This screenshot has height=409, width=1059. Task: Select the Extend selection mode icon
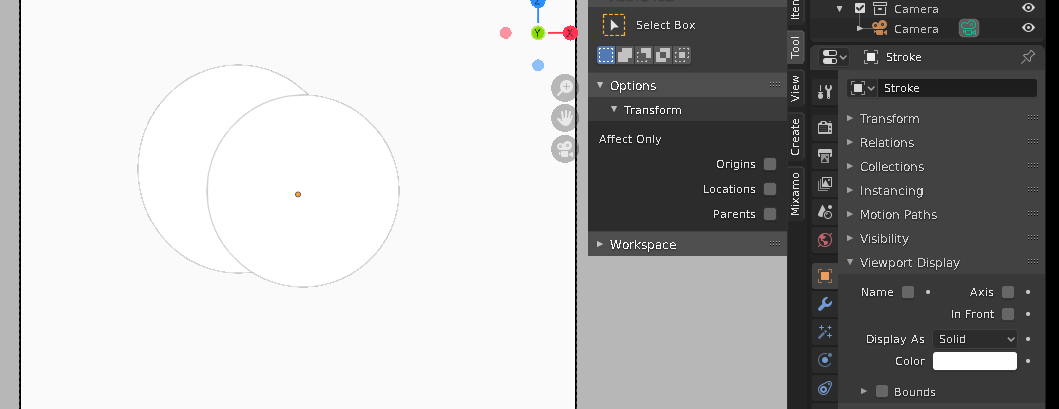(625, 55)
